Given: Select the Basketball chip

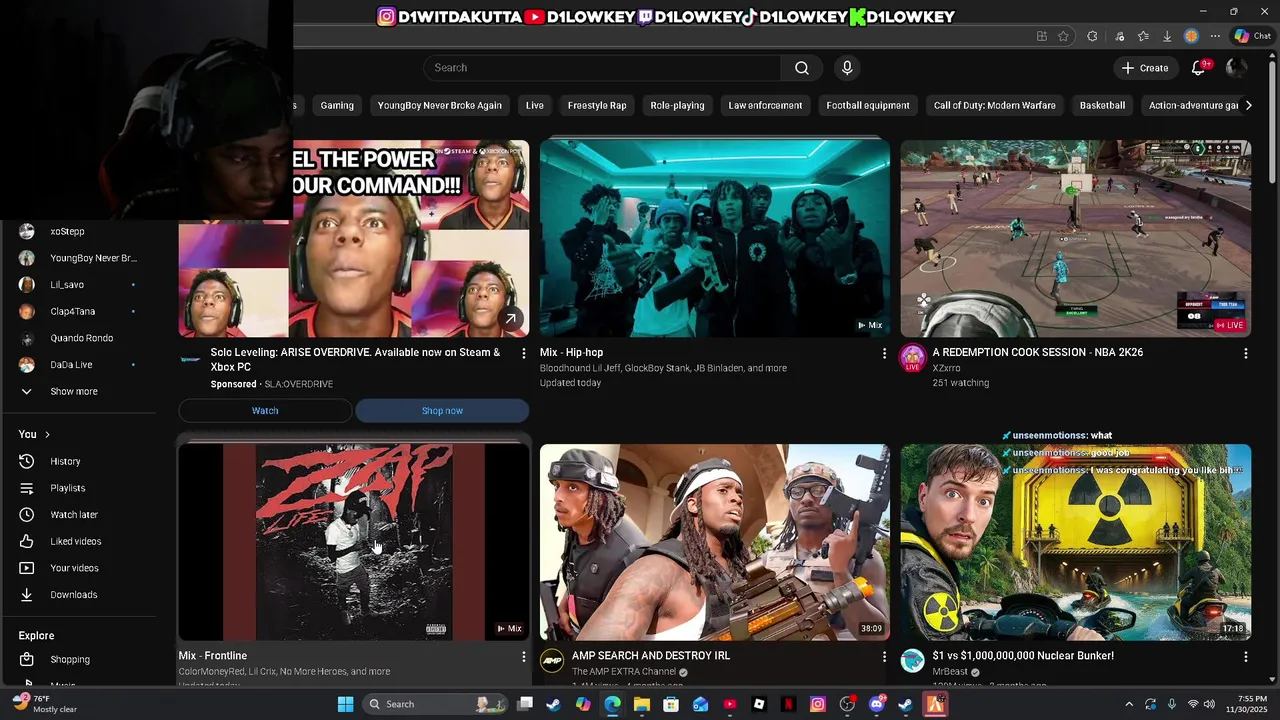Looking at the screenshot, I should click(1102, 105).
